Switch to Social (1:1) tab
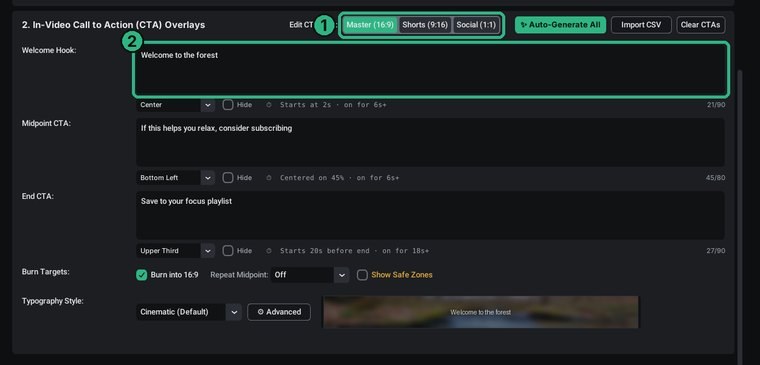The height and width of the screenshot is (365, 760). 476,25
